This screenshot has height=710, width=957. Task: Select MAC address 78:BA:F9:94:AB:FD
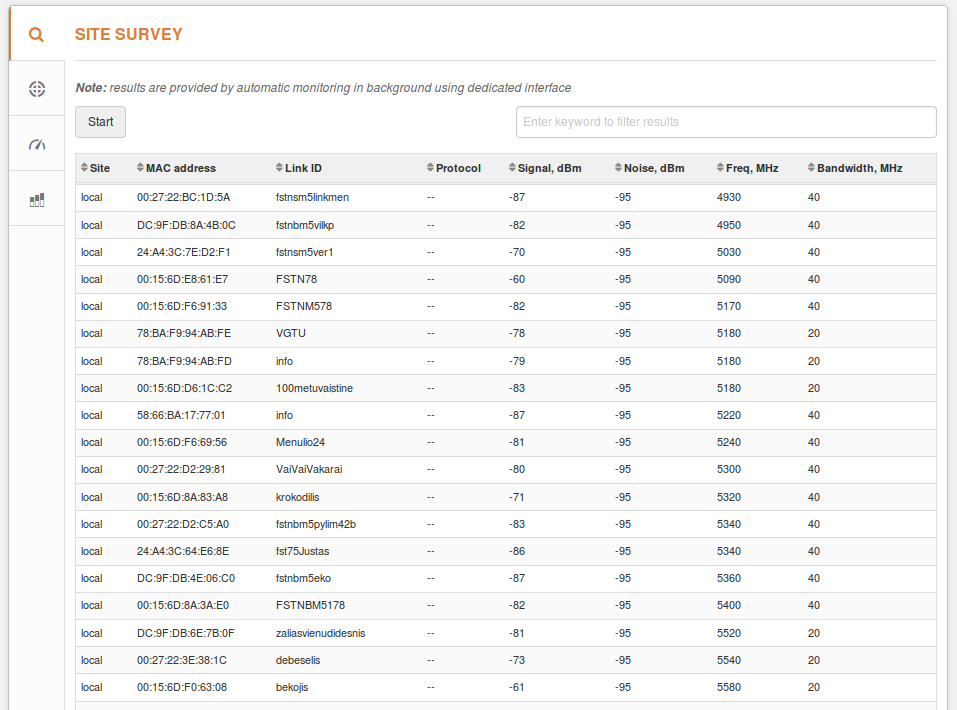click(x=184, y=361)
